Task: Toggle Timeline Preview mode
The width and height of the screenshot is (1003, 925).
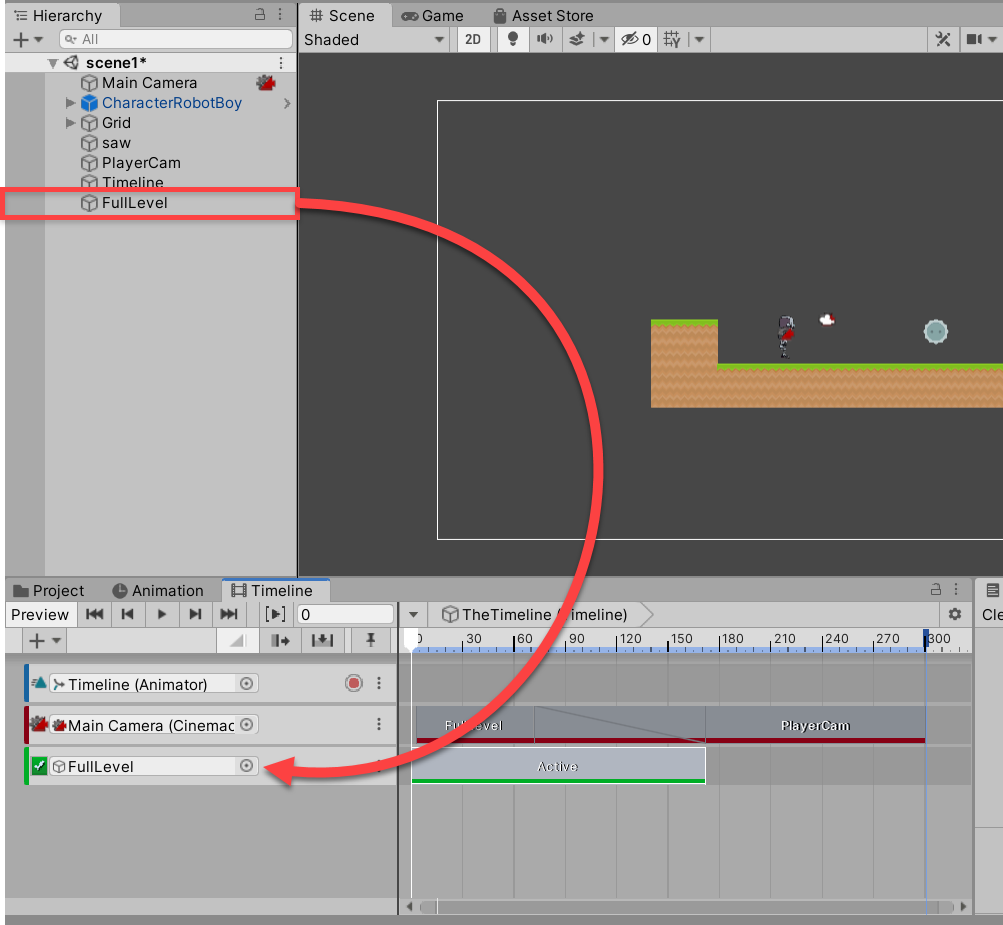Action: (x=40, y=614)
